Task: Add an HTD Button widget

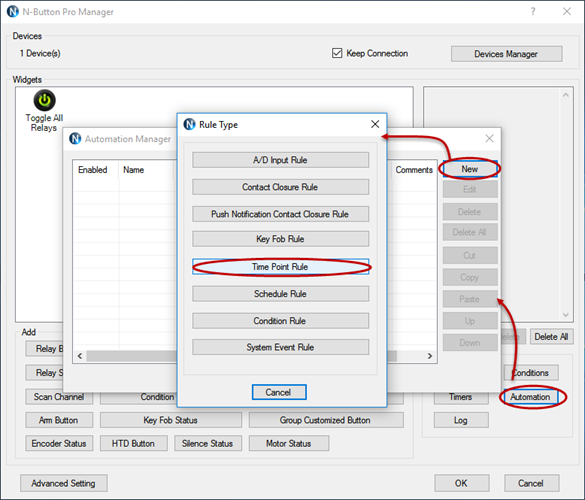Action: (134, 443)
